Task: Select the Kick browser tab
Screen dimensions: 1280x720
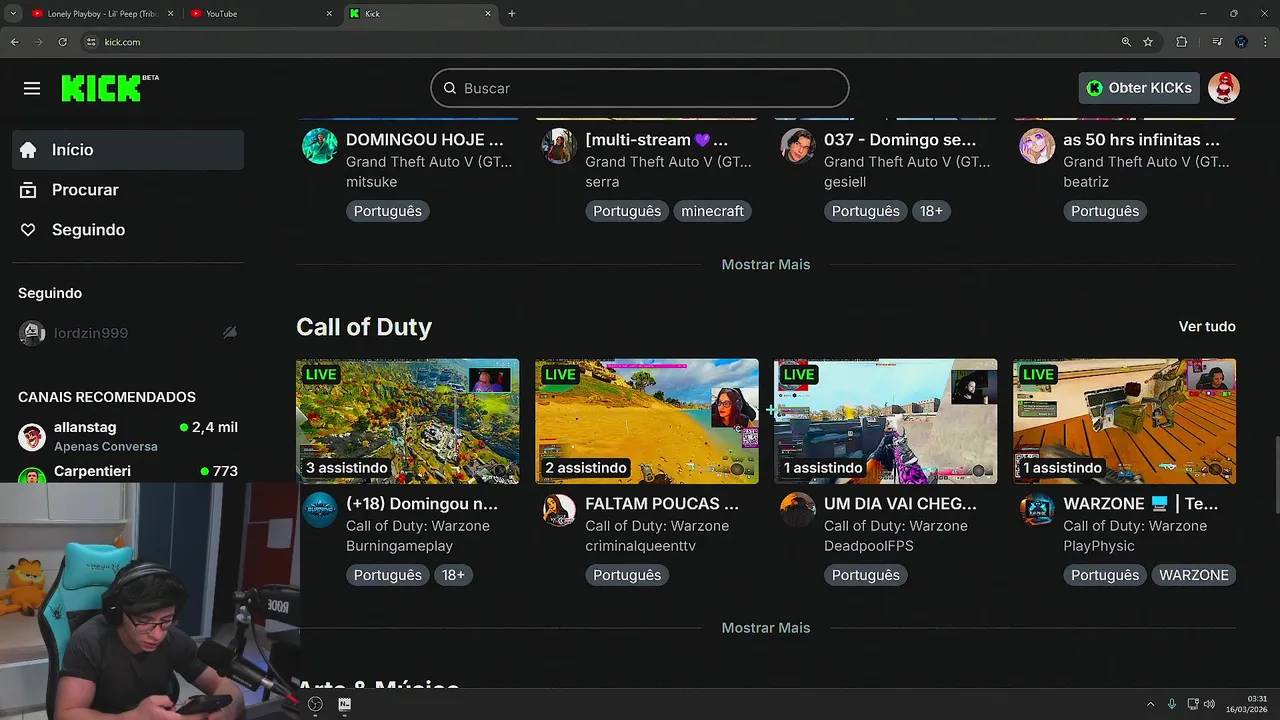Action: point(421,14)
